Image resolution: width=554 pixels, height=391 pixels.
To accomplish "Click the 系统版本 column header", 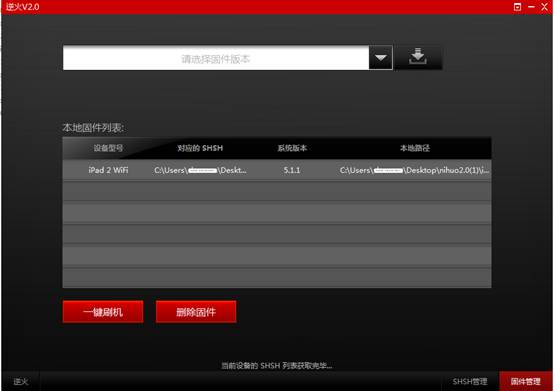I will (292, 148).
